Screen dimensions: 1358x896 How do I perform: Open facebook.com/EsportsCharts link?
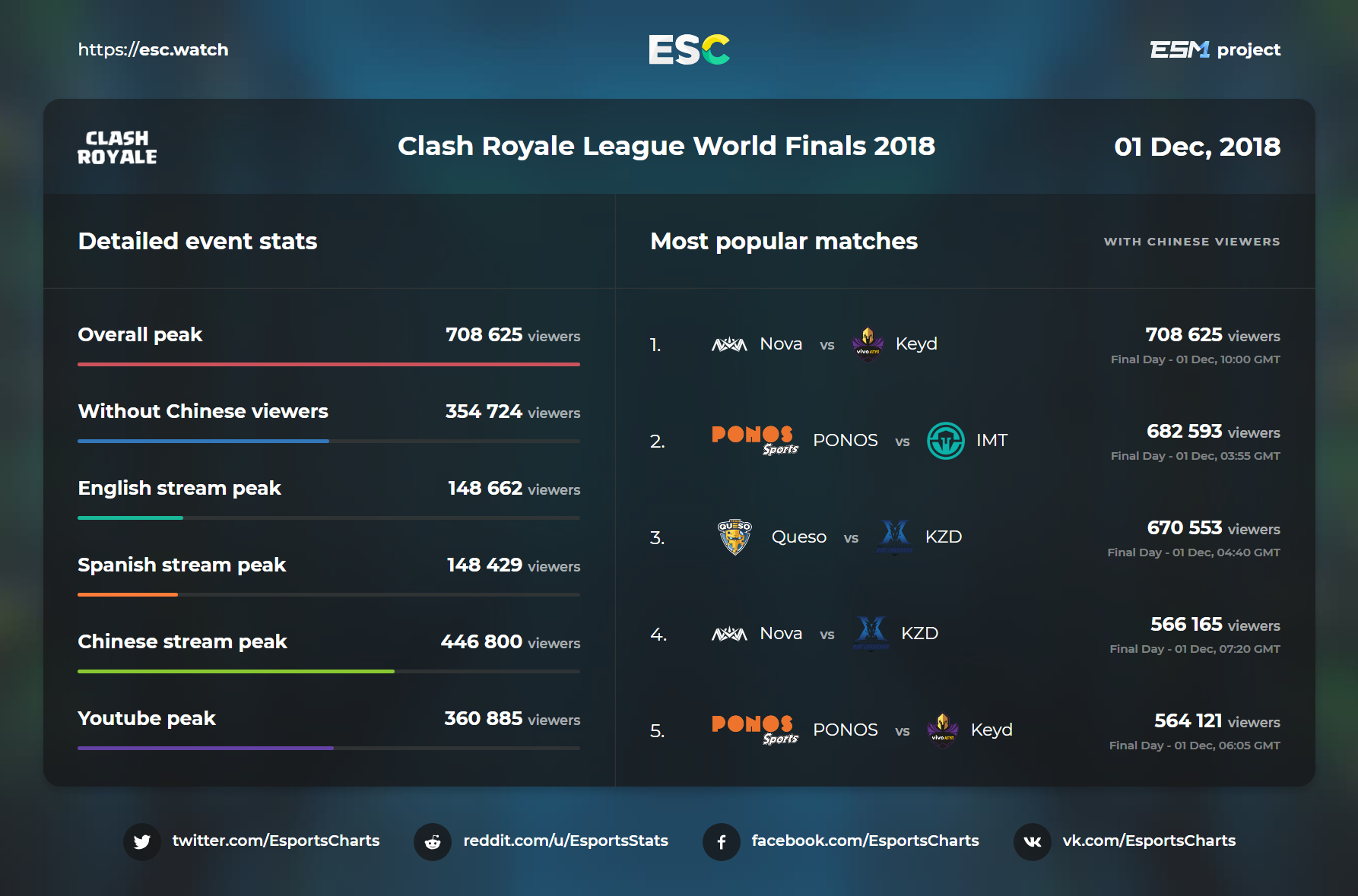(865, 841)
